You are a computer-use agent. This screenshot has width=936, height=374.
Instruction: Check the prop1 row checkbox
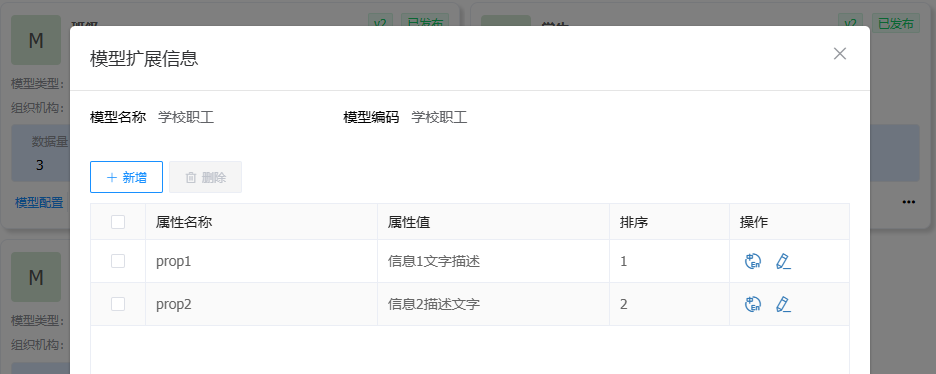[118, 261]
